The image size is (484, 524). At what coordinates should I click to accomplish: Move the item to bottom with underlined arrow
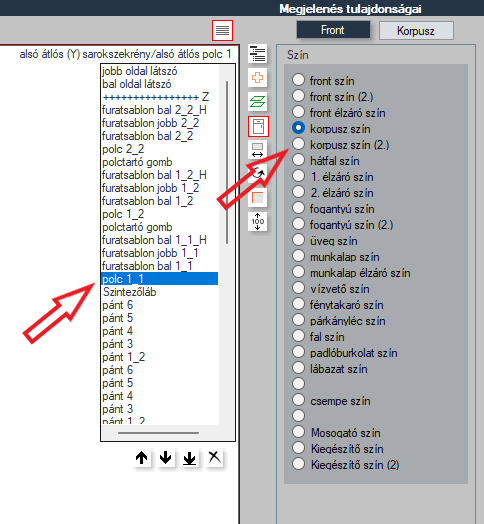[x=190, y=458]
